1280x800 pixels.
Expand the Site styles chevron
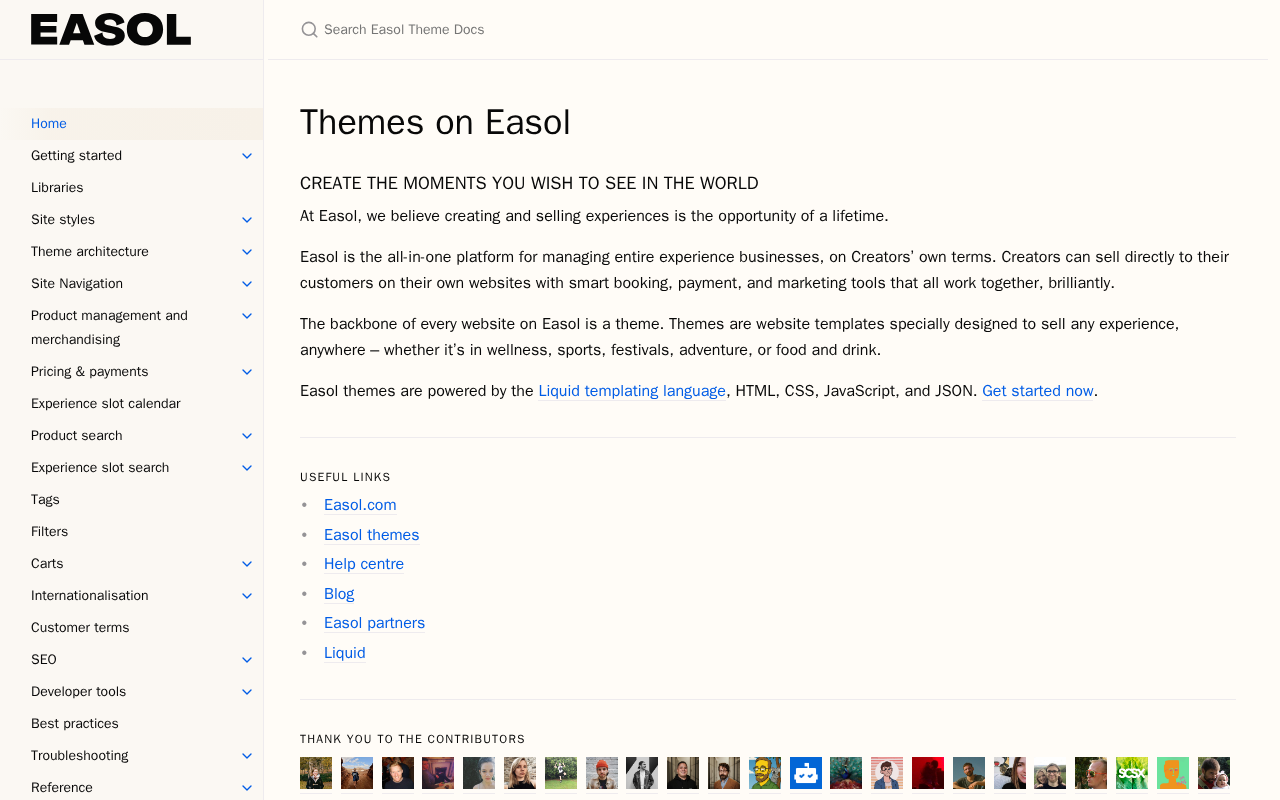click(247, 220)
